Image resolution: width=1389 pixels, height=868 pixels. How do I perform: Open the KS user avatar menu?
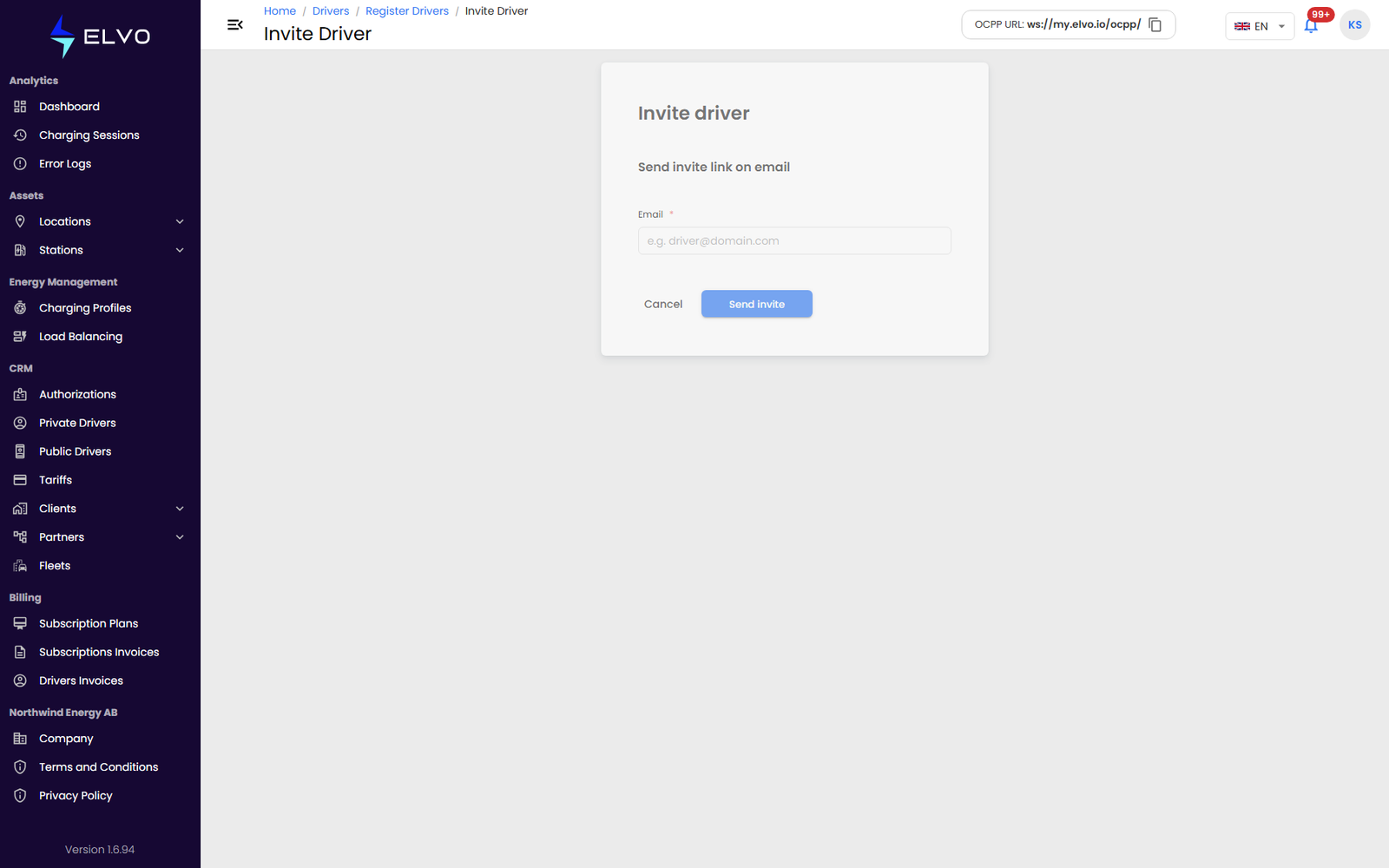[1354, 25]
